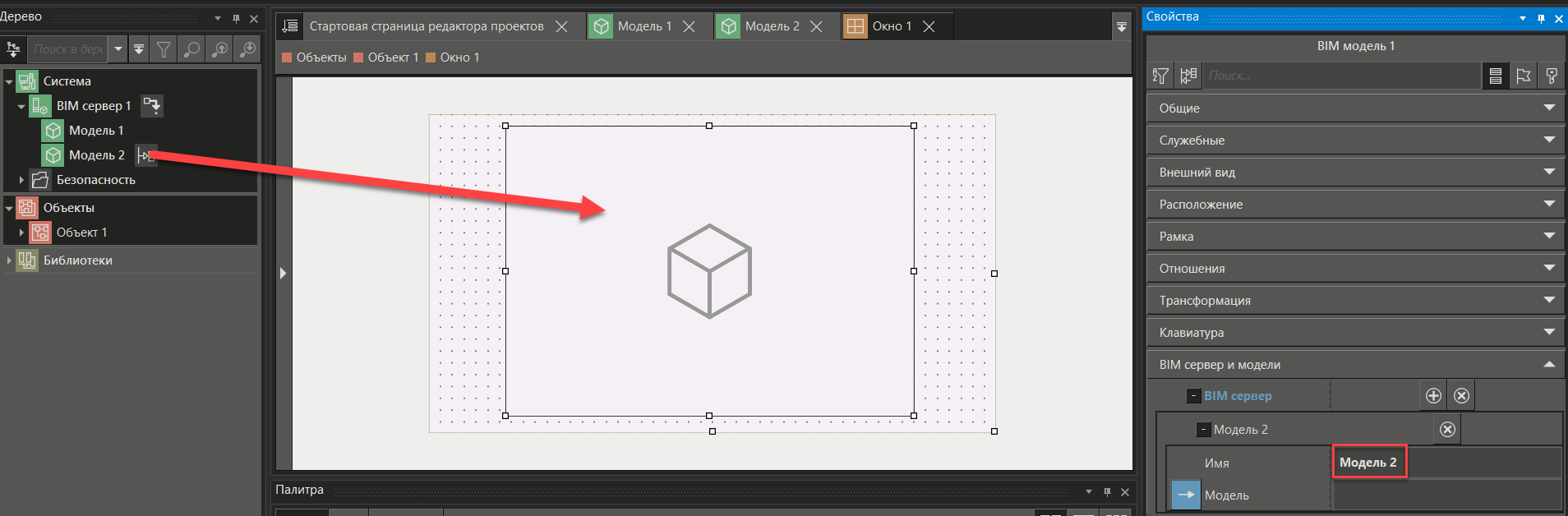Switch to Стартовая страница редактора проектов tab
This screenshot has height=516, width=1568.
tap(427, 26)
